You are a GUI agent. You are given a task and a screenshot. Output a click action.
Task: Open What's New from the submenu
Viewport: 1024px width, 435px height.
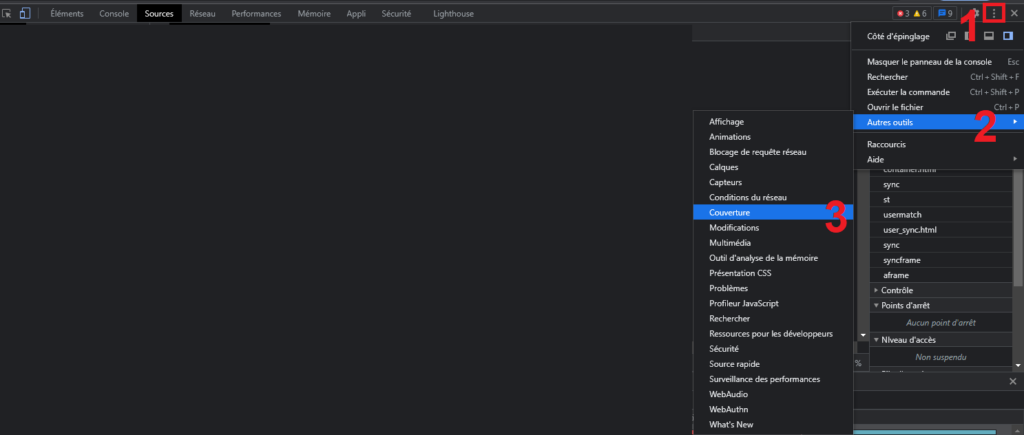coord(773,425)
